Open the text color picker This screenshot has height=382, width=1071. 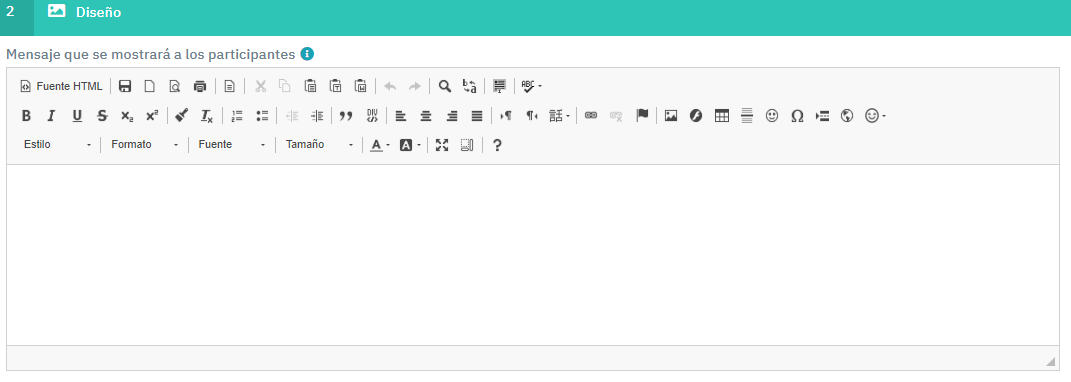pos(380,145)
